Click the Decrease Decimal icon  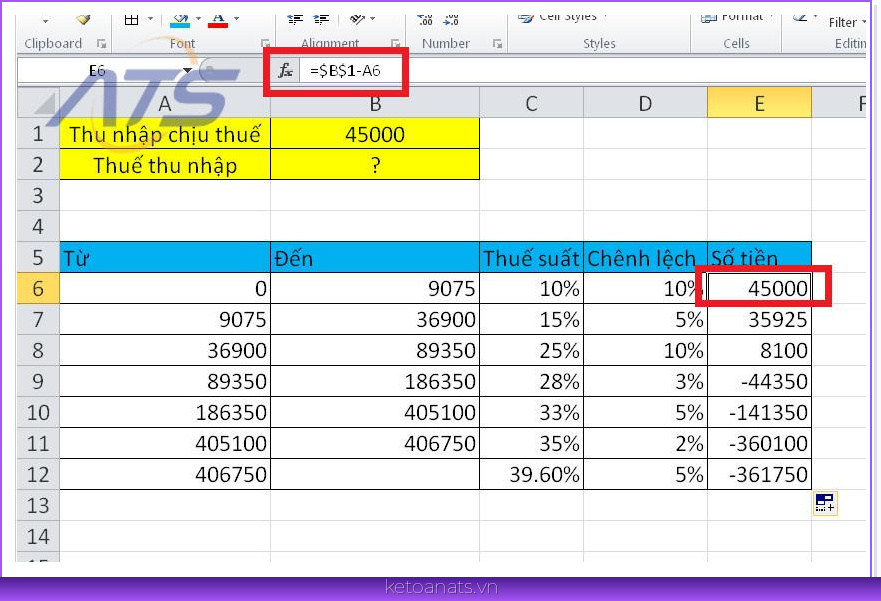pyautogui.click(x=451, y=20)
